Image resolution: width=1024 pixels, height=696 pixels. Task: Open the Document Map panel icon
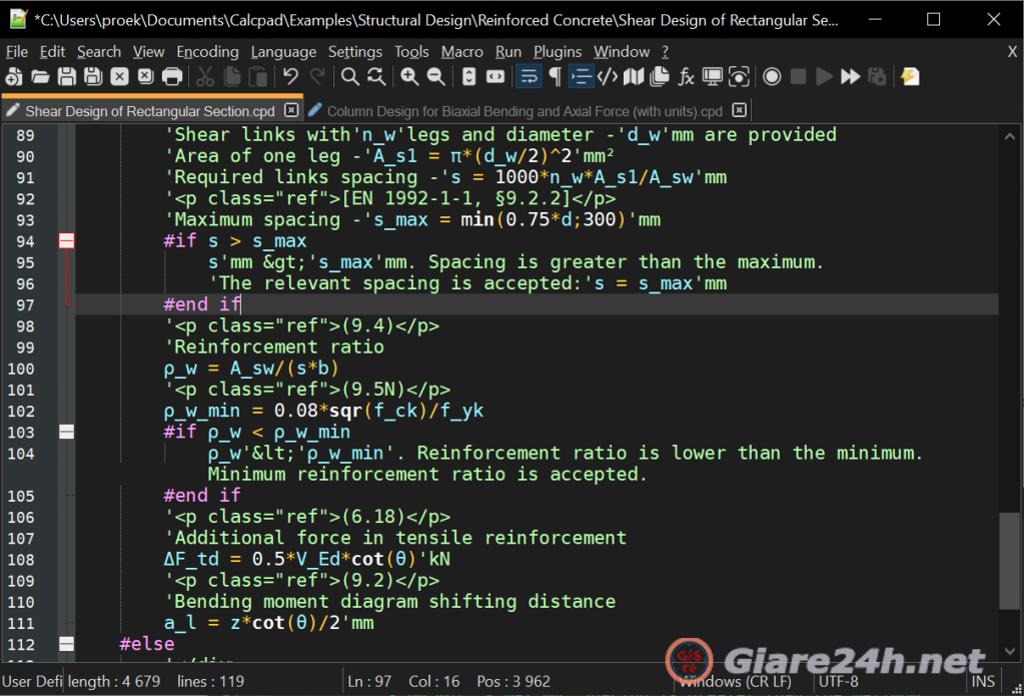click(634, 77)
